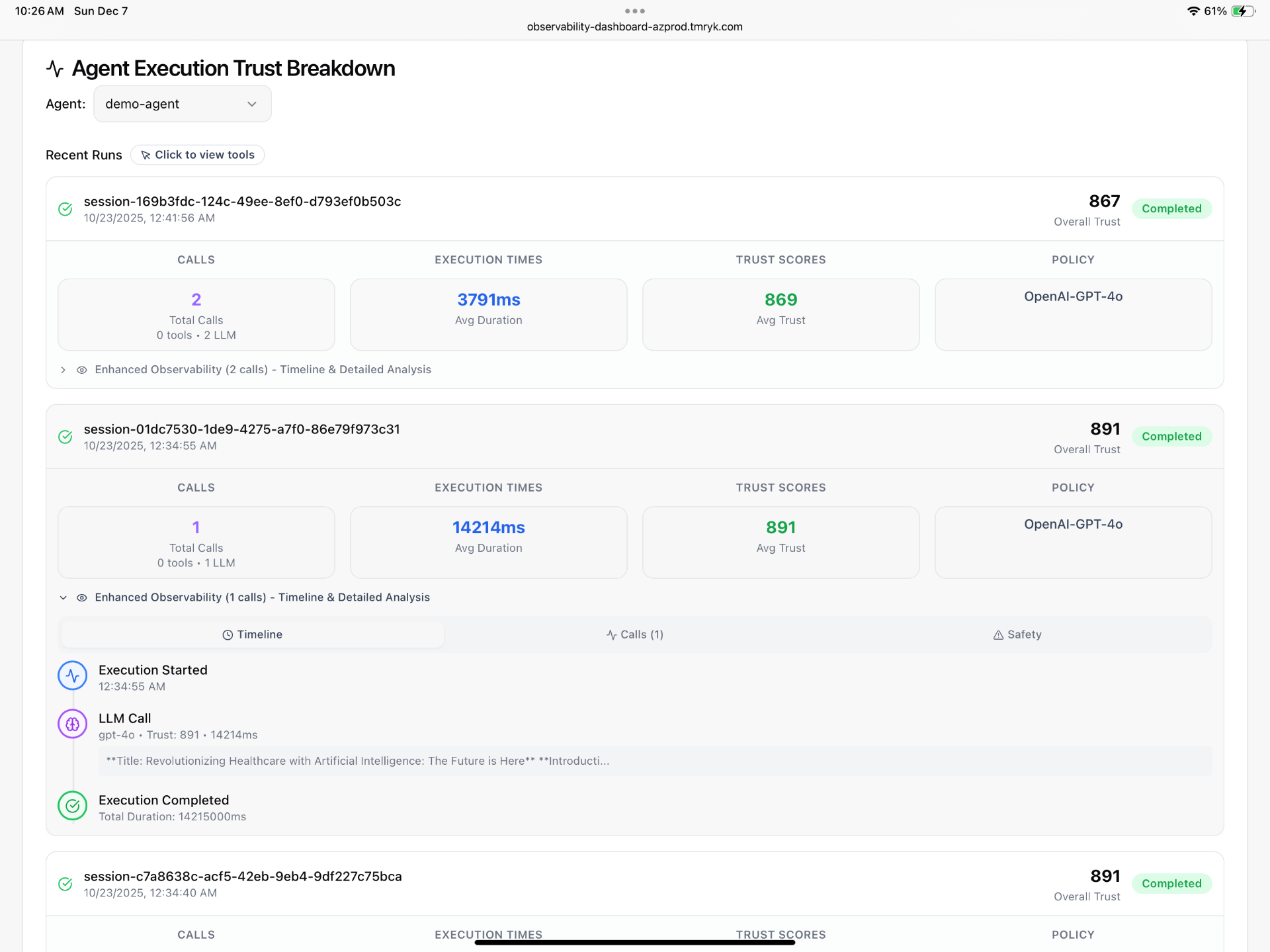Collapse Enhanced Observability (1 calls) chevron
This screenshot has width=1270, height=952.
[63, 597]
